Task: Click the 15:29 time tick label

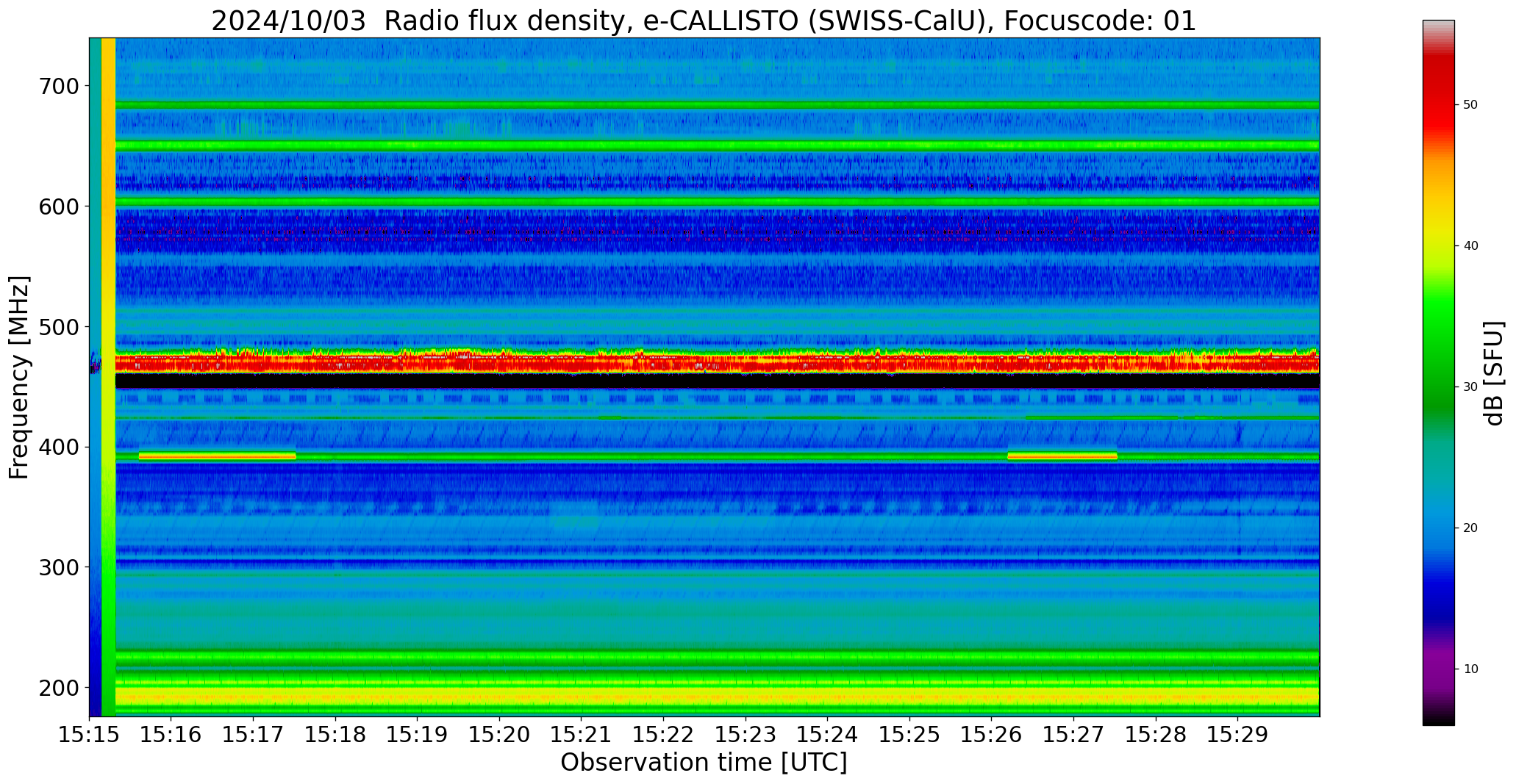Action: [1238, 735]
